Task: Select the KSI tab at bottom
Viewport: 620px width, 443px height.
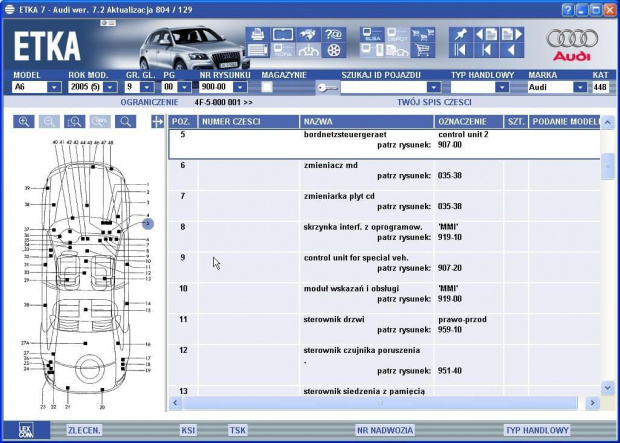Action: pos(187,430)
